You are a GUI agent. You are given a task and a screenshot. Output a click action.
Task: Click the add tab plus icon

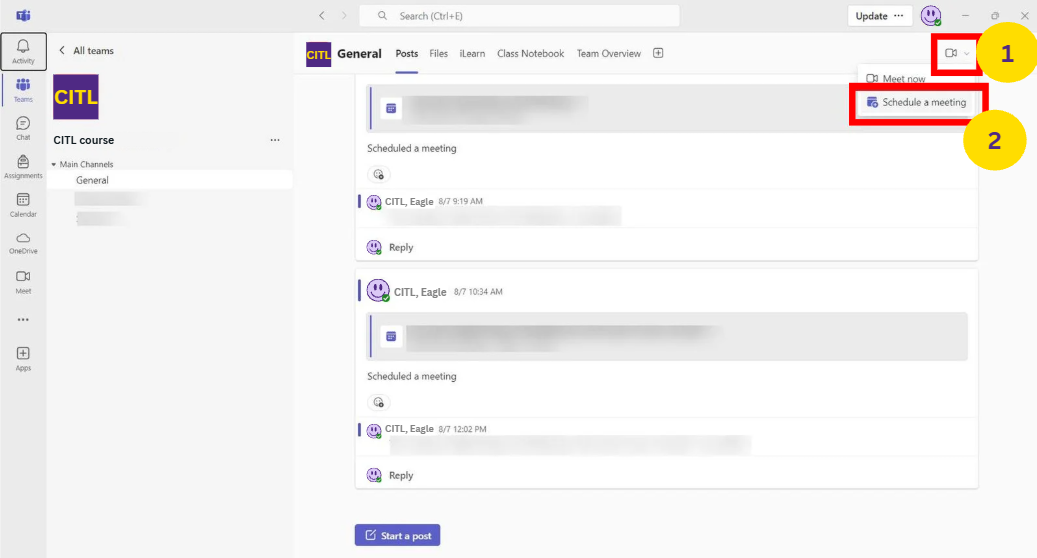658,53
